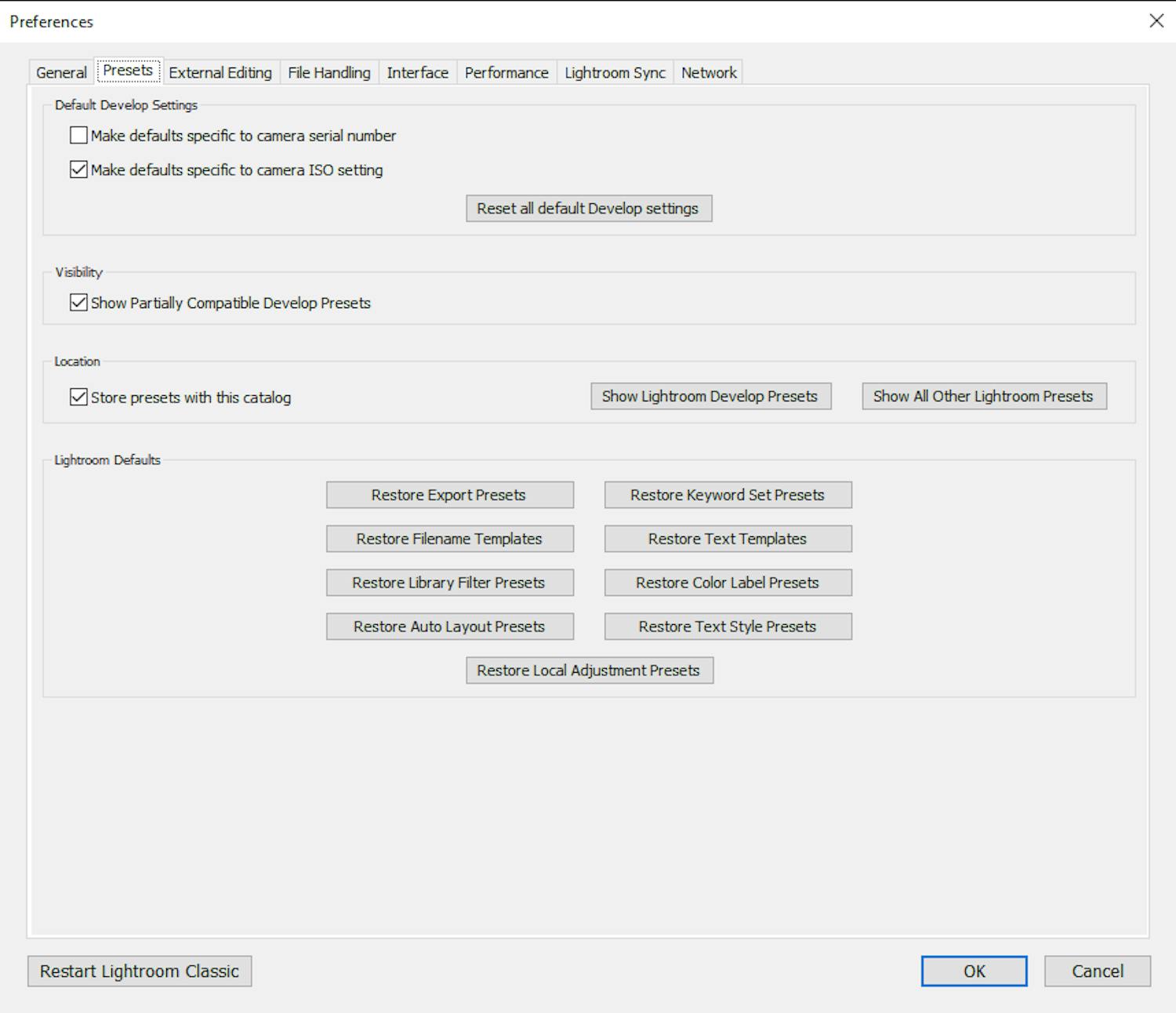Uncheck Store presets with this catalog
The width and height of the screenshot is (1176, 1013).
click(x=78, y=398)
